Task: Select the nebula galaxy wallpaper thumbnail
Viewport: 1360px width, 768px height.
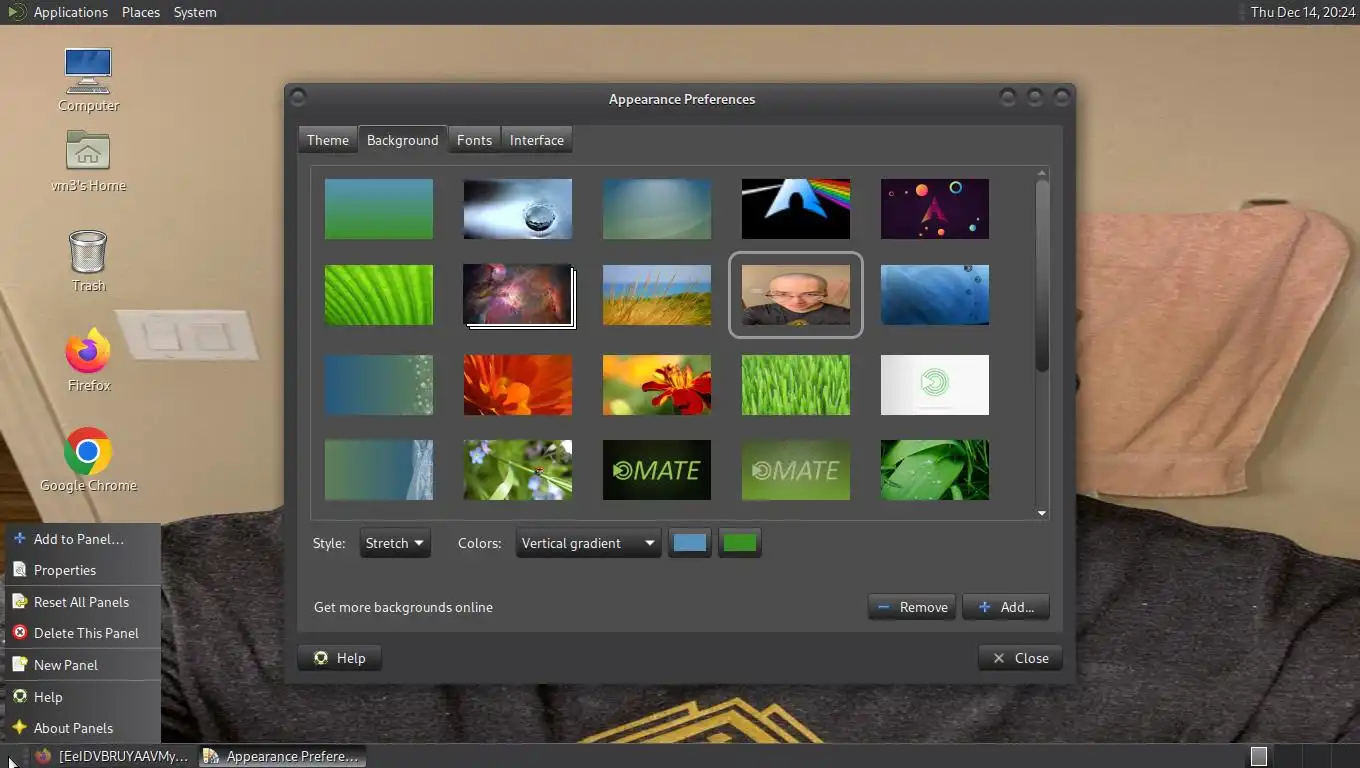Action: pos(518,295)
